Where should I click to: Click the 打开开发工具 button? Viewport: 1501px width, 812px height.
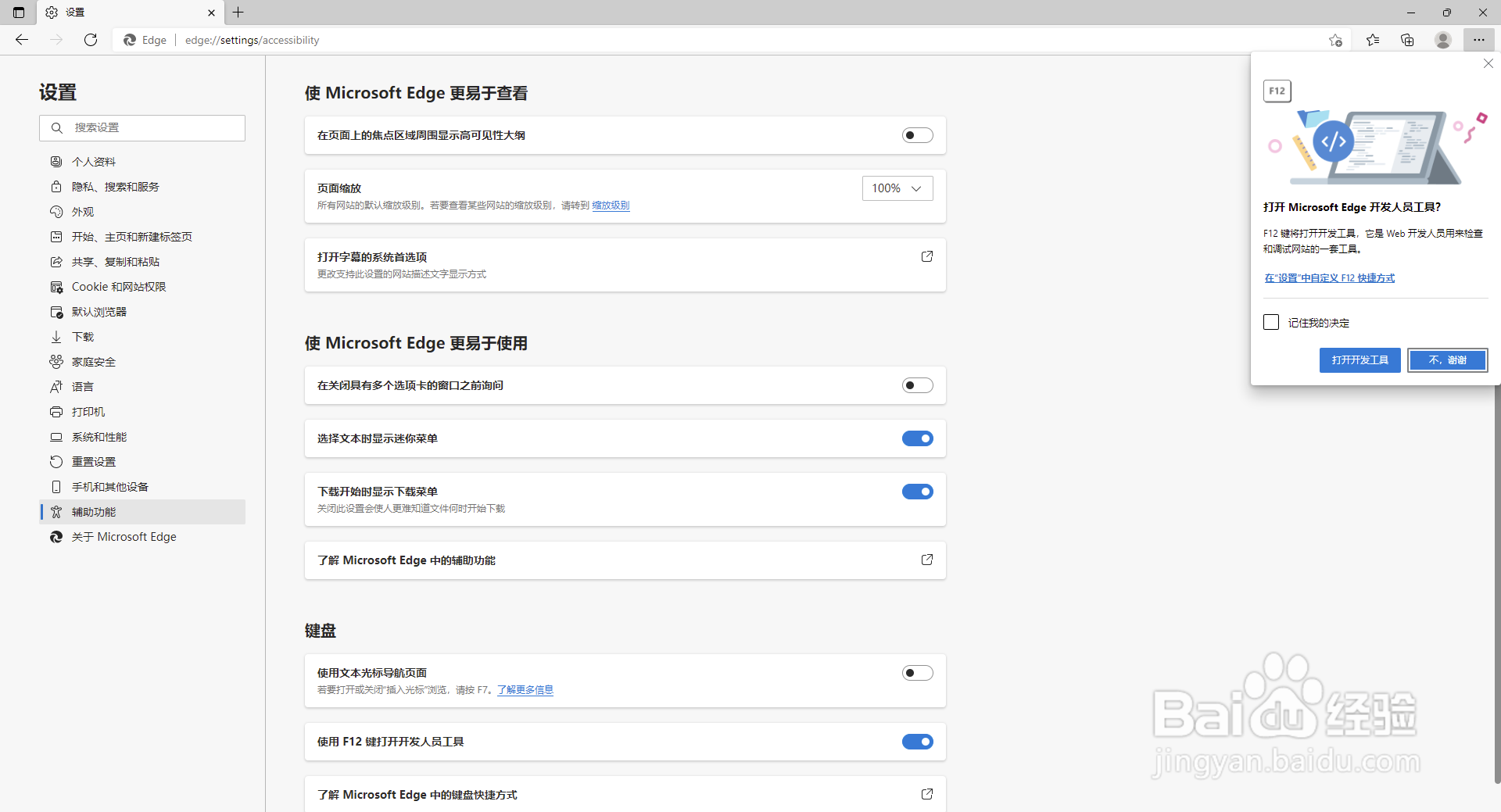click(1359, 360)
